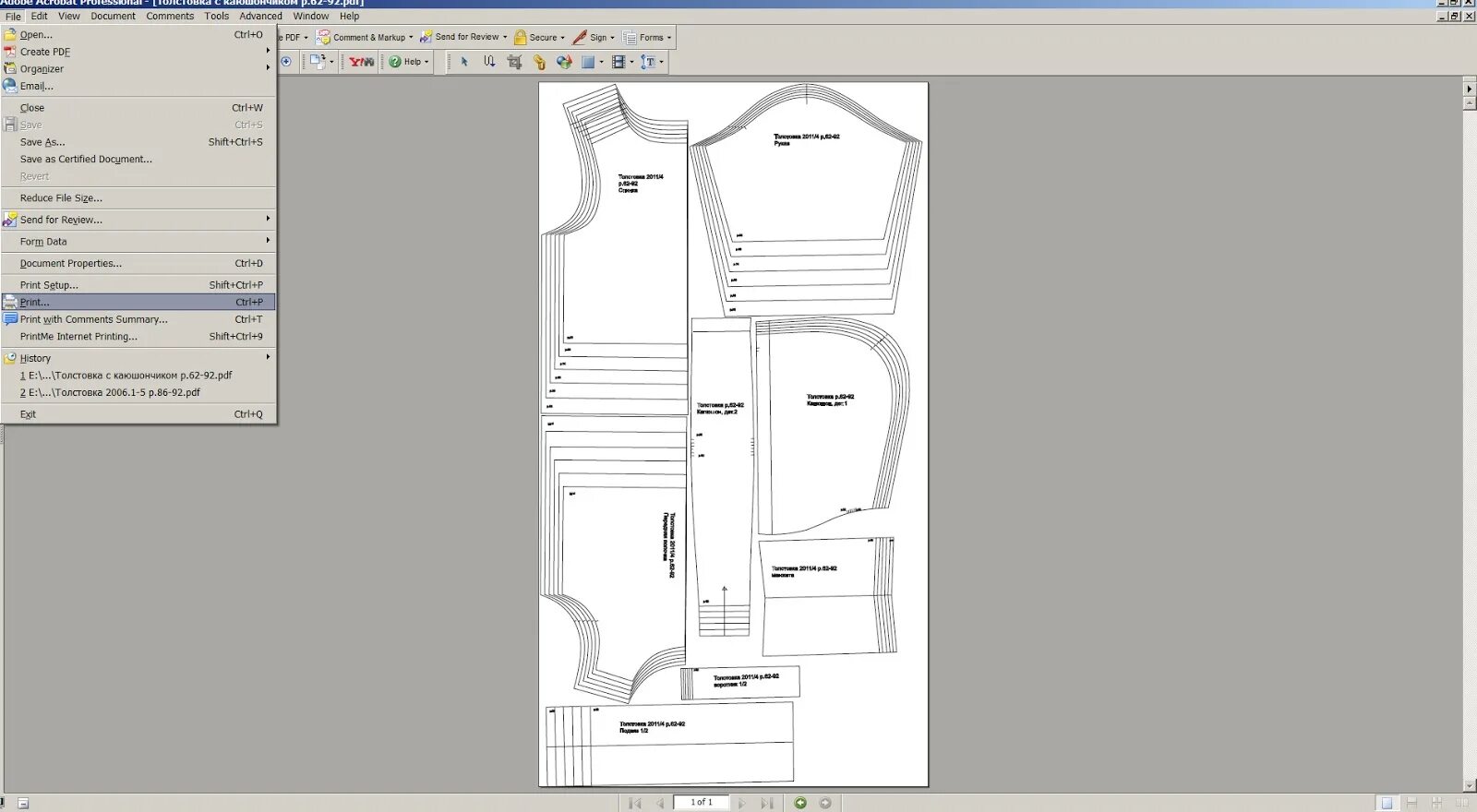The height and width of the screenshot is (812, 1477).
Task: Choose Exit from File menu
Action: pyautogui.click(x=138, y=414)
